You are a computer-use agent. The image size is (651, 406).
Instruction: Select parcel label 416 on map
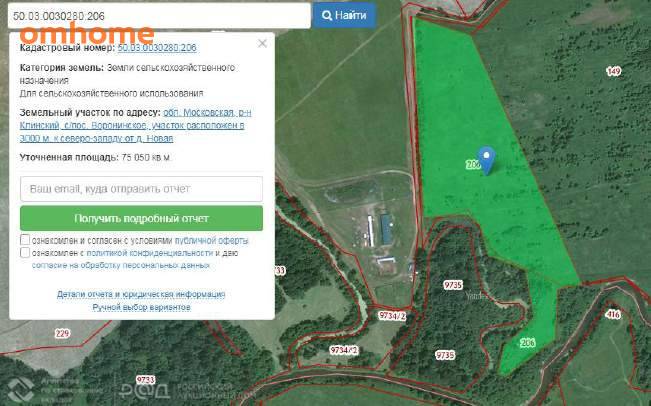pos(613,314)
